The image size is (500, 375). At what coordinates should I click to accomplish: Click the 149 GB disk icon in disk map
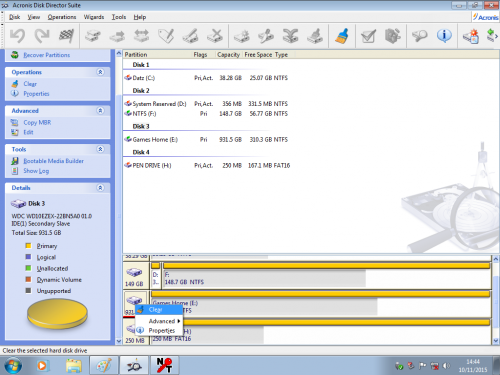[x=134, y=273]
